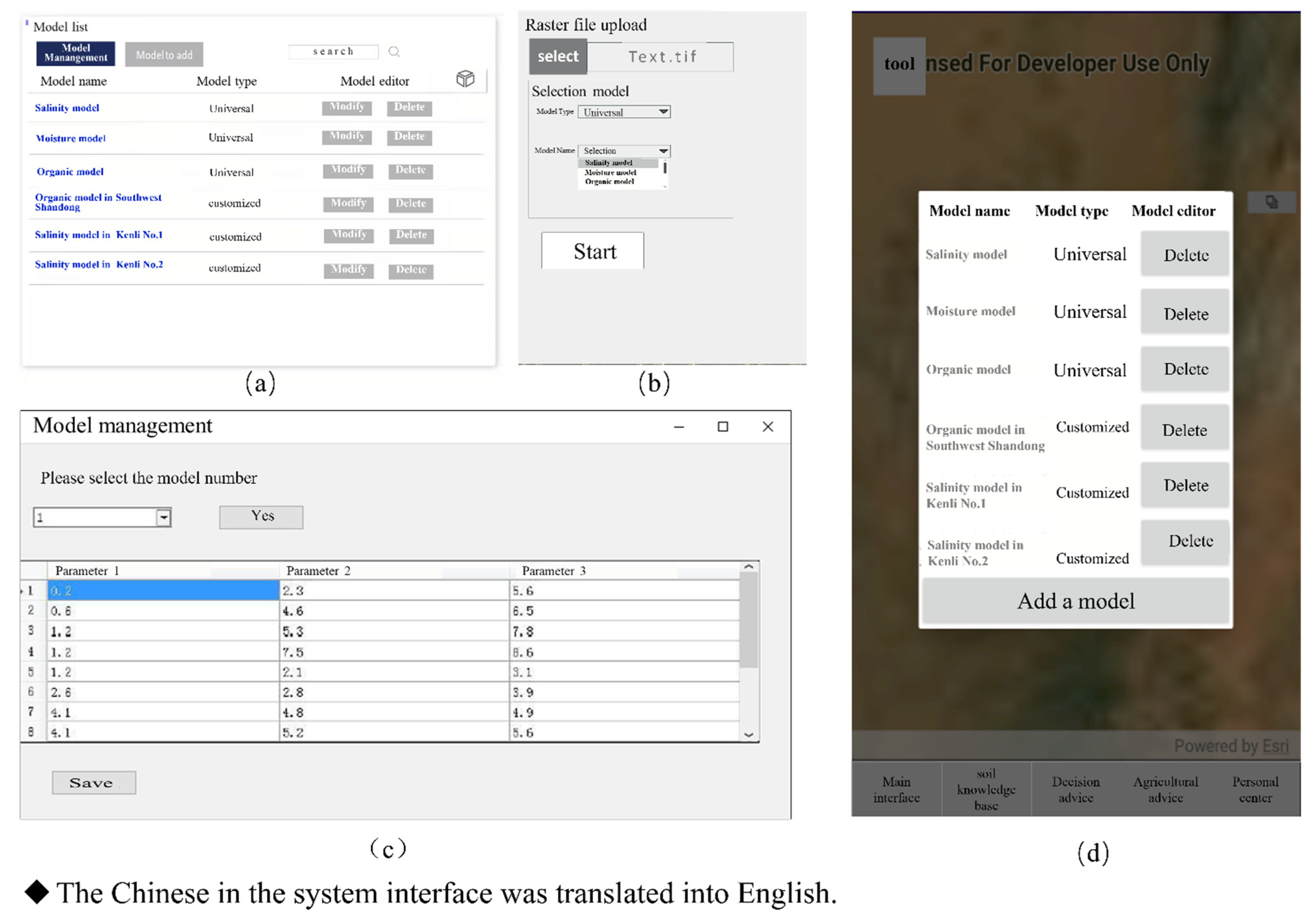Open the Model to add tab
Image resolution: width=1316 pixels, height=921 pixels.
[164, 55]
